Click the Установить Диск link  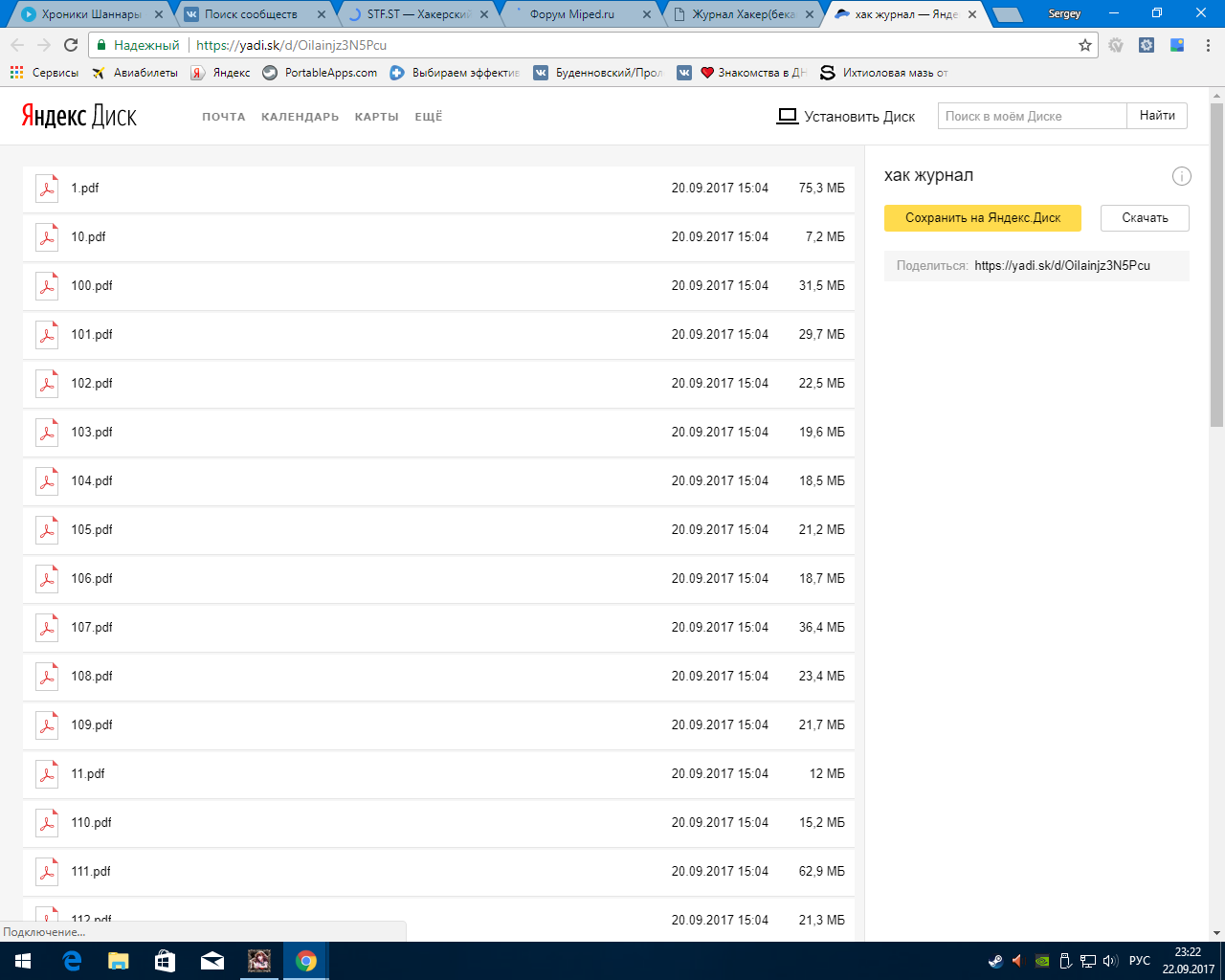pos(846,117)
